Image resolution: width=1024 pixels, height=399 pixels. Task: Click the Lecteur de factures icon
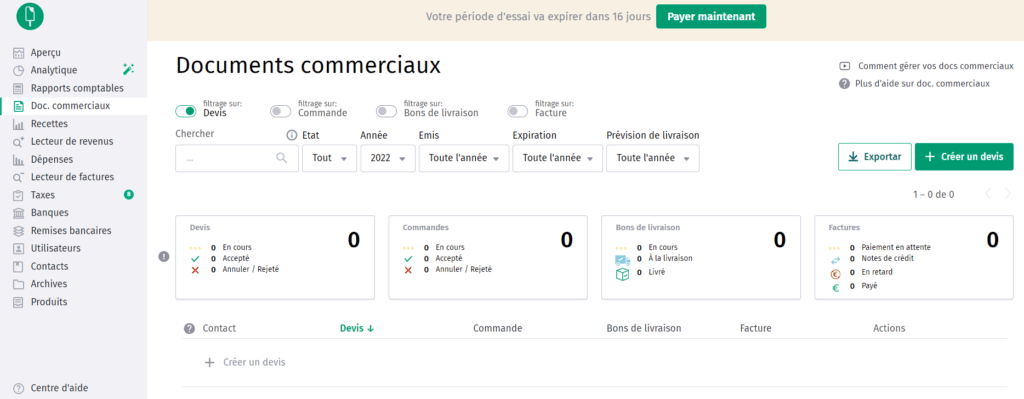(x=18, y=177)
